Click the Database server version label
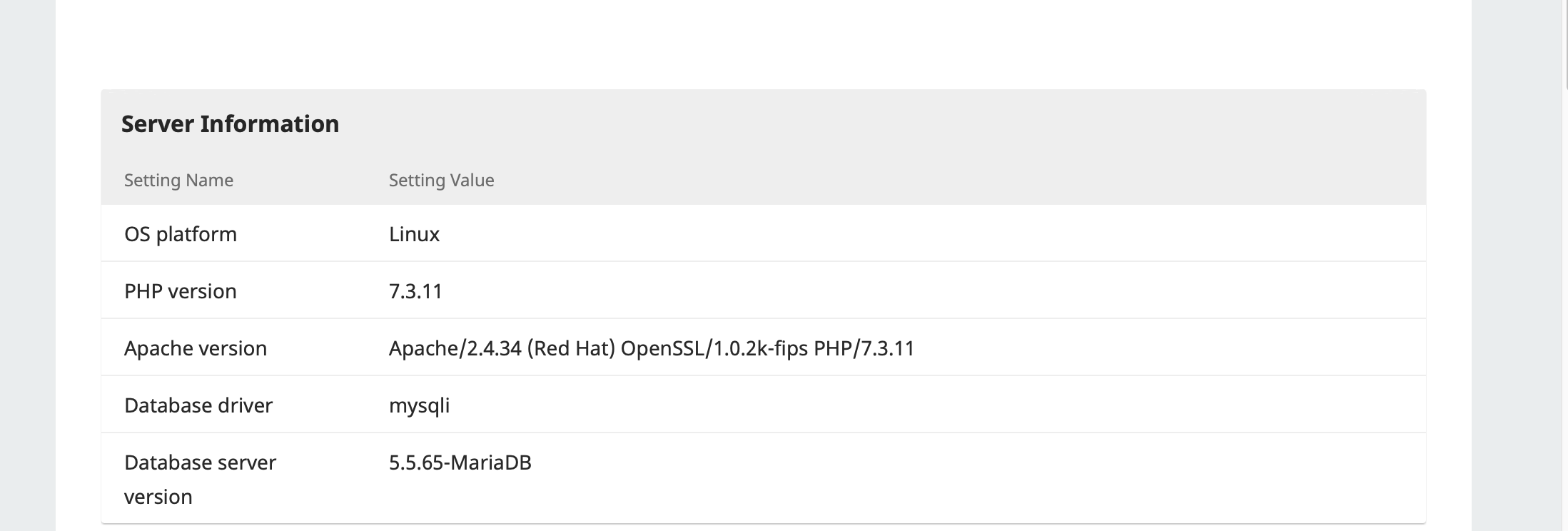The image size is (1568, 531). [x=200, y=480]
